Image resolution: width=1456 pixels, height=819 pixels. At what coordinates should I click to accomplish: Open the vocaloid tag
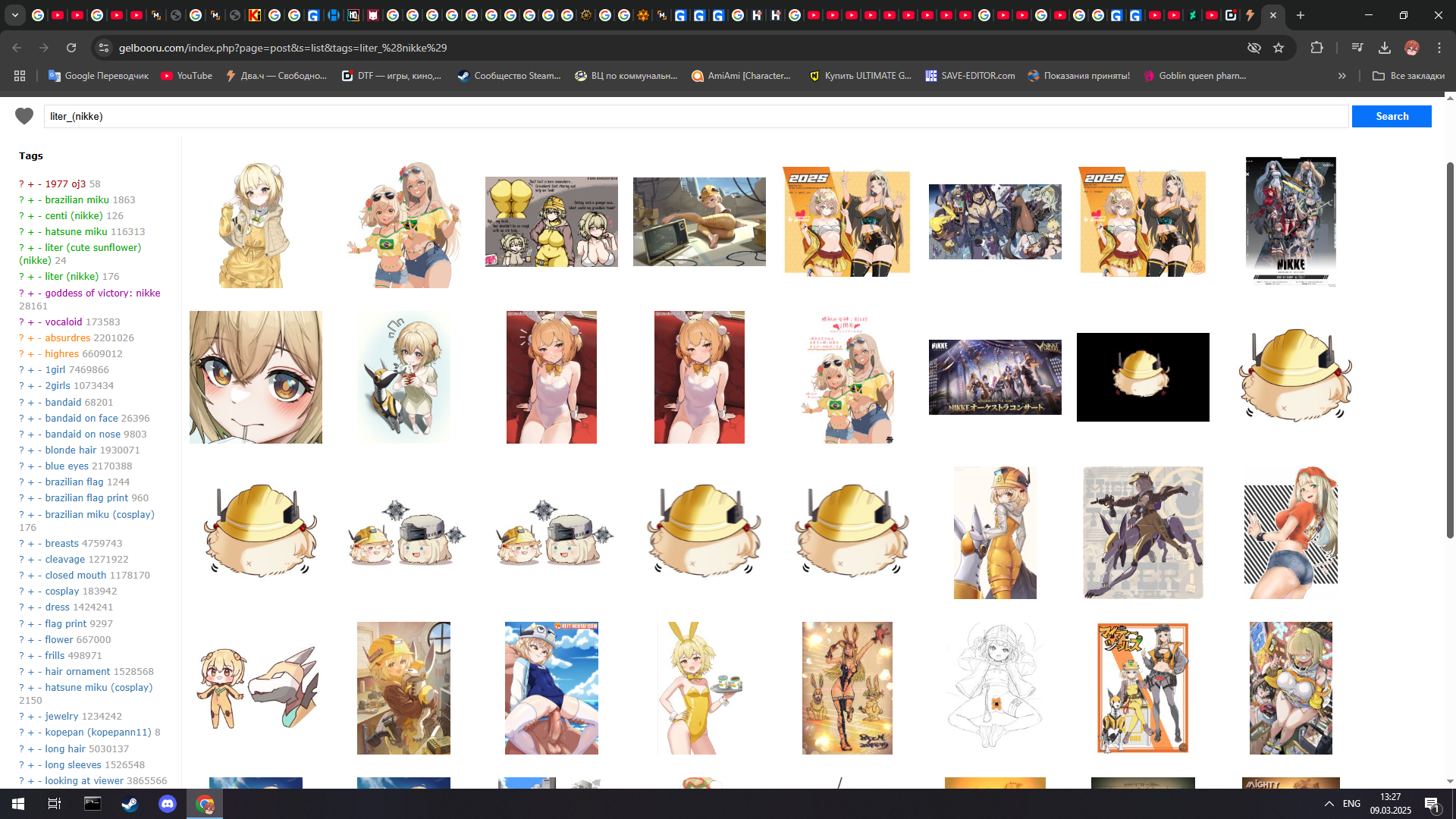tap(64, 322)
